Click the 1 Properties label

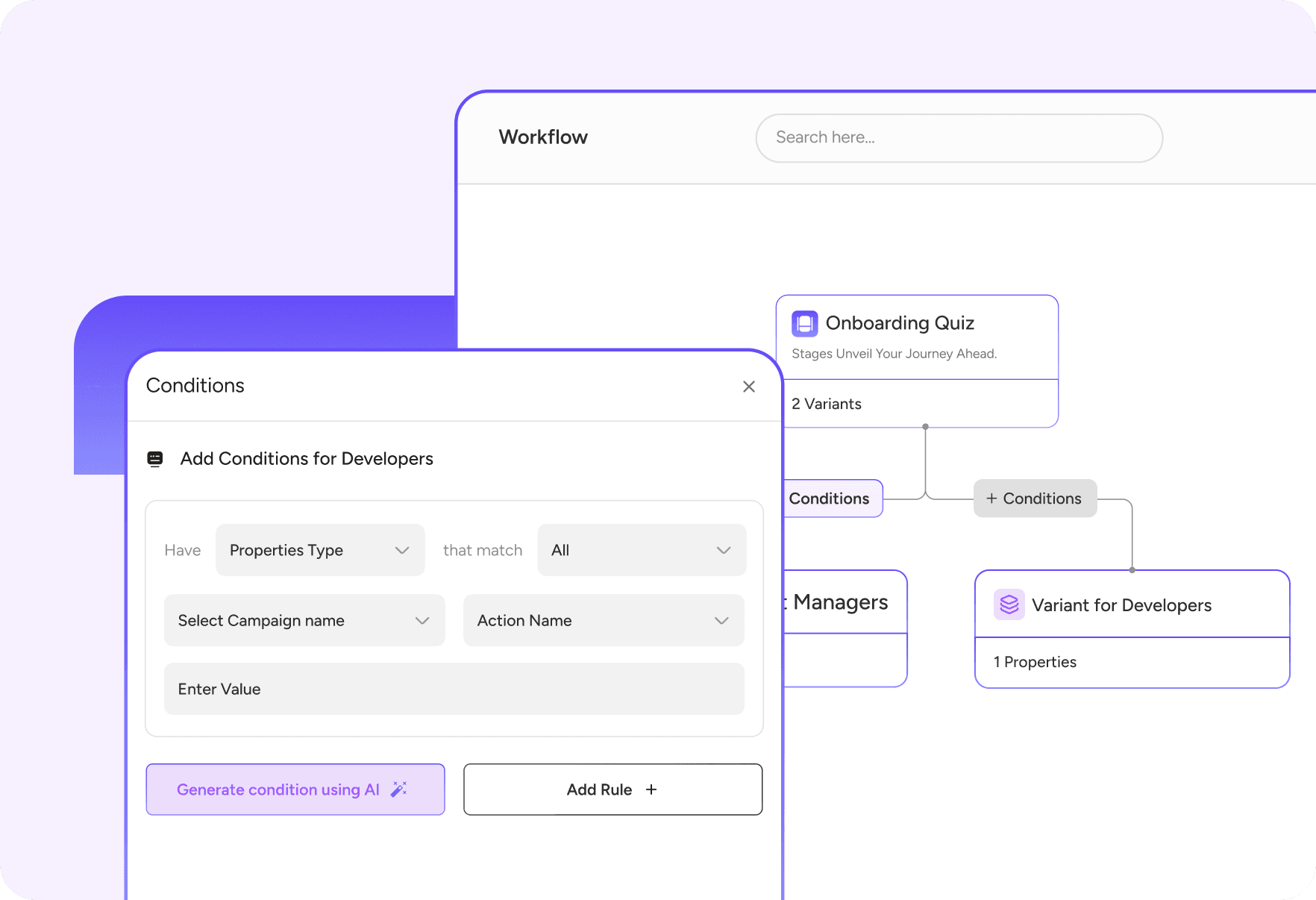[1035, 662]
